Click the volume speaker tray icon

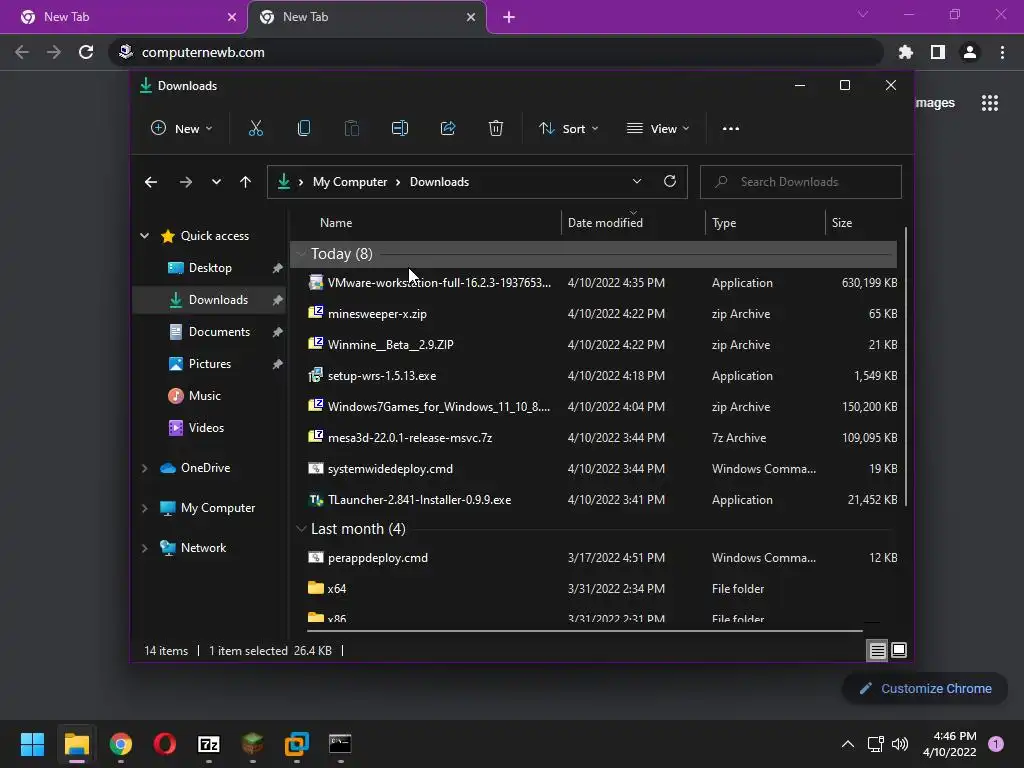coord(900,744)
